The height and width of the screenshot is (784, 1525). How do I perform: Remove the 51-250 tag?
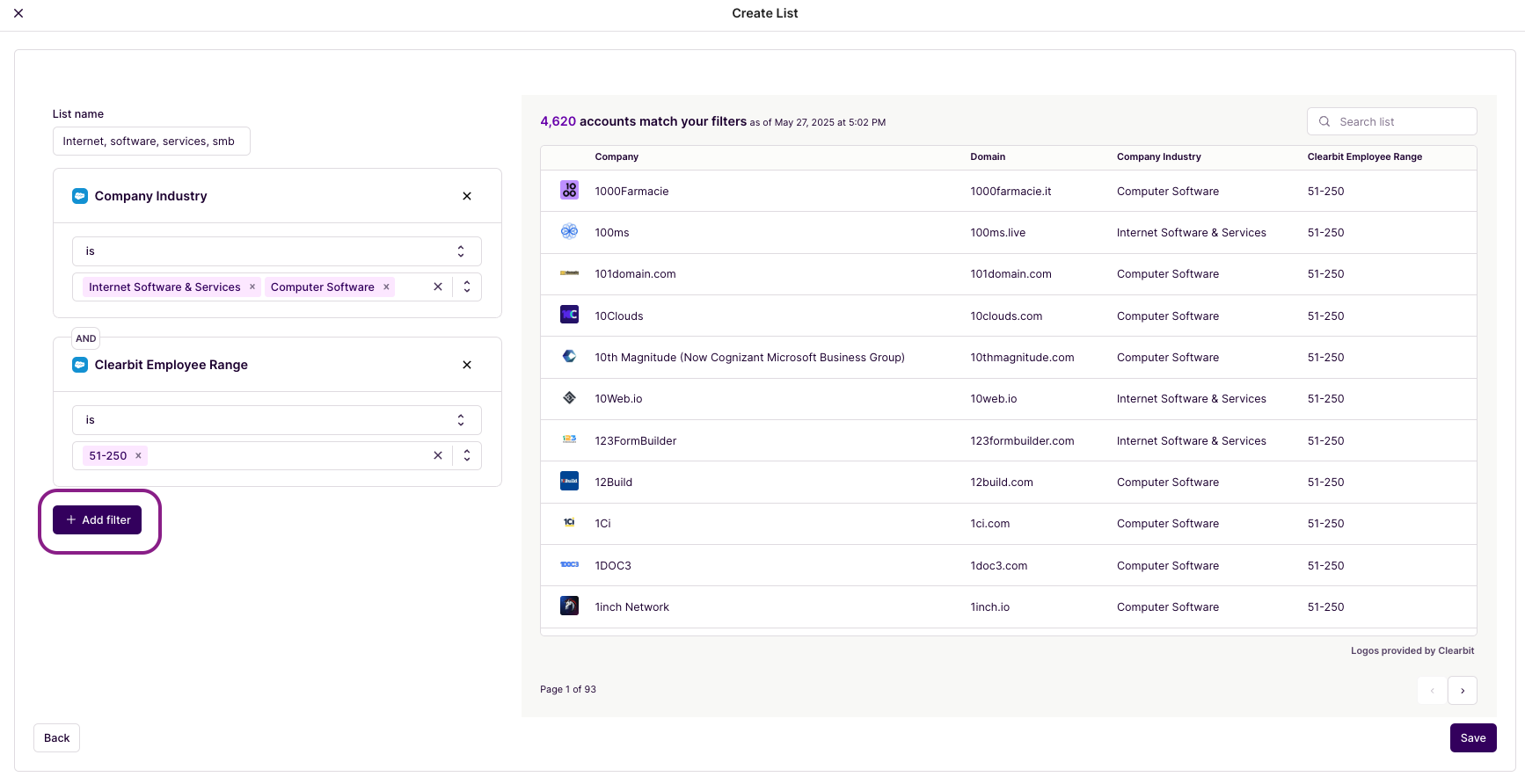[x=138, y=456]
